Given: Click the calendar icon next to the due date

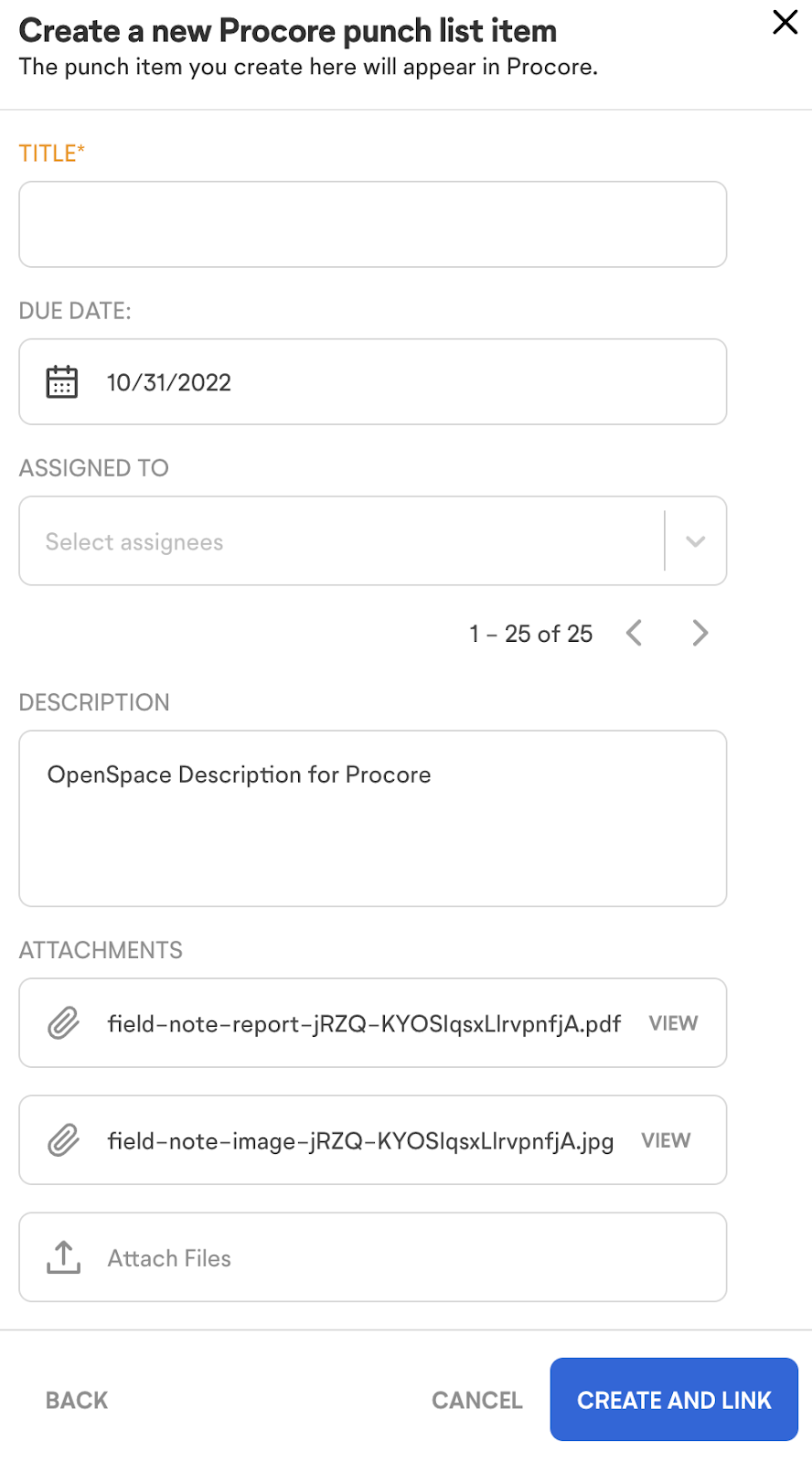Looking at the screenshot, I should (x=61, y=382).
